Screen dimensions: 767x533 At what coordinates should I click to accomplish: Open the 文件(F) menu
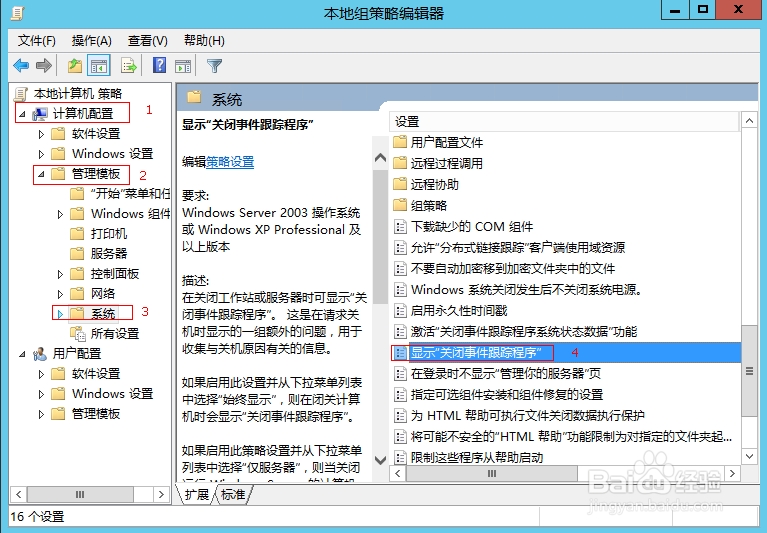37,41
